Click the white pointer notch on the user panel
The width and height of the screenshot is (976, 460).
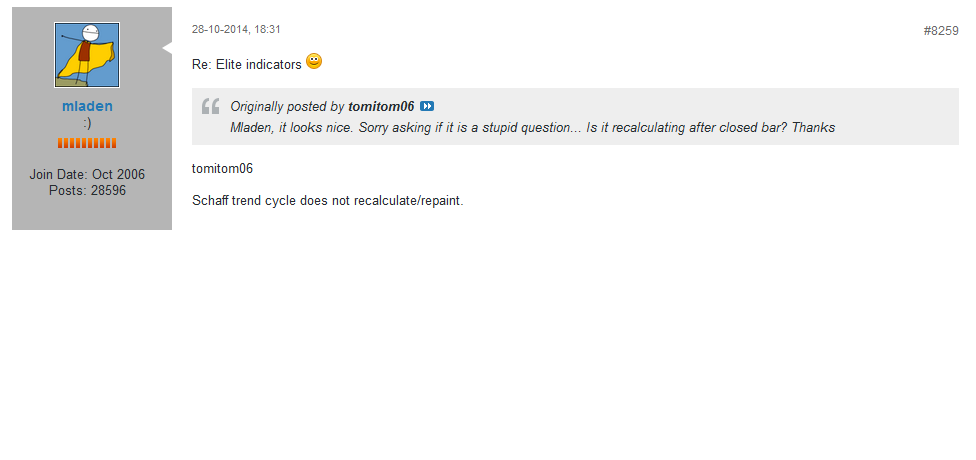pos(168,47)
